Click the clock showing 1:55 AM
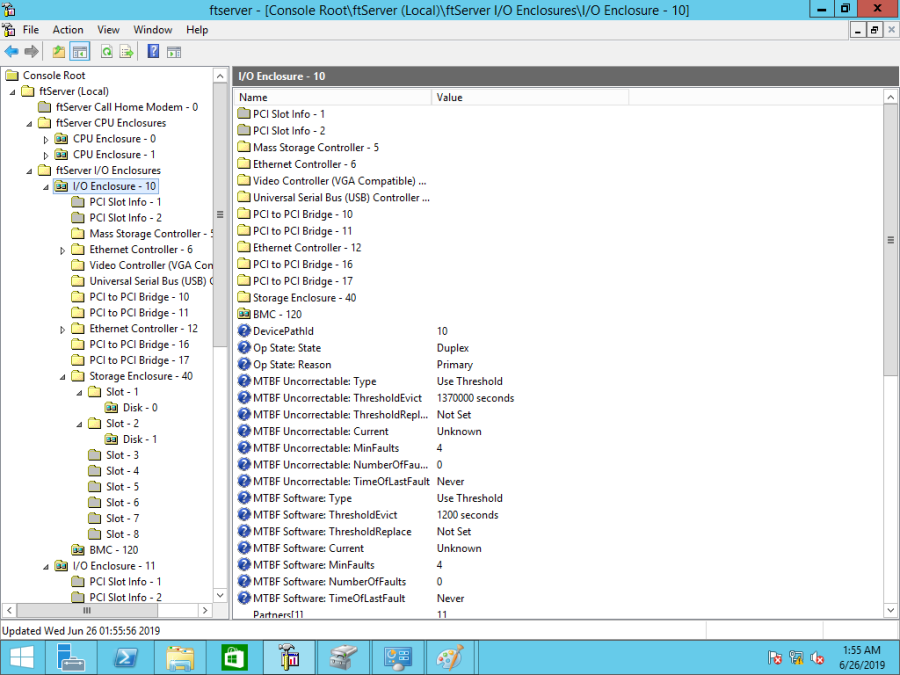900x675 pixels. tap(862, 650)
